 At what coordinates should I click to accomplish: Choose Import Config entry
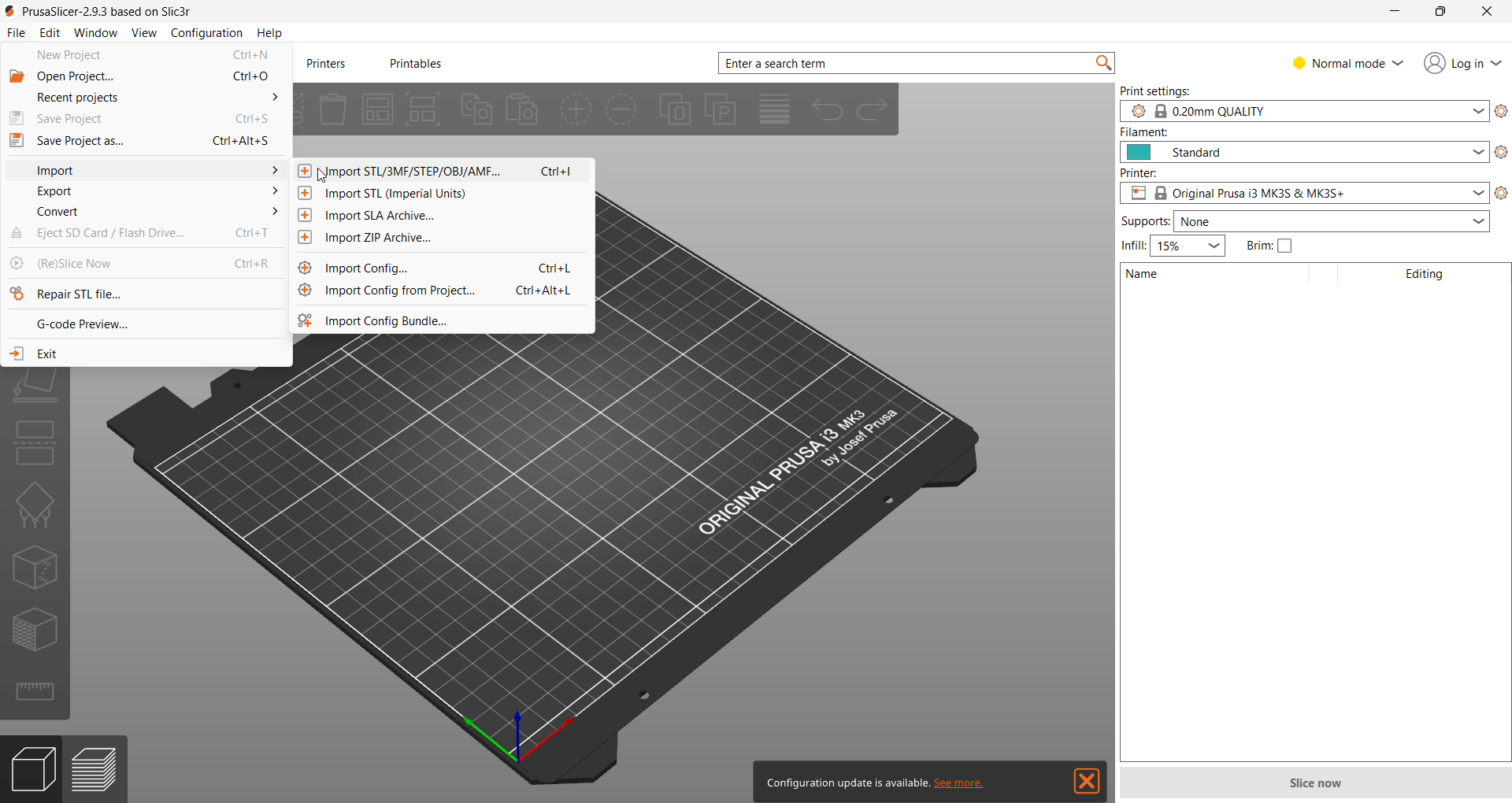coord(443,268)
